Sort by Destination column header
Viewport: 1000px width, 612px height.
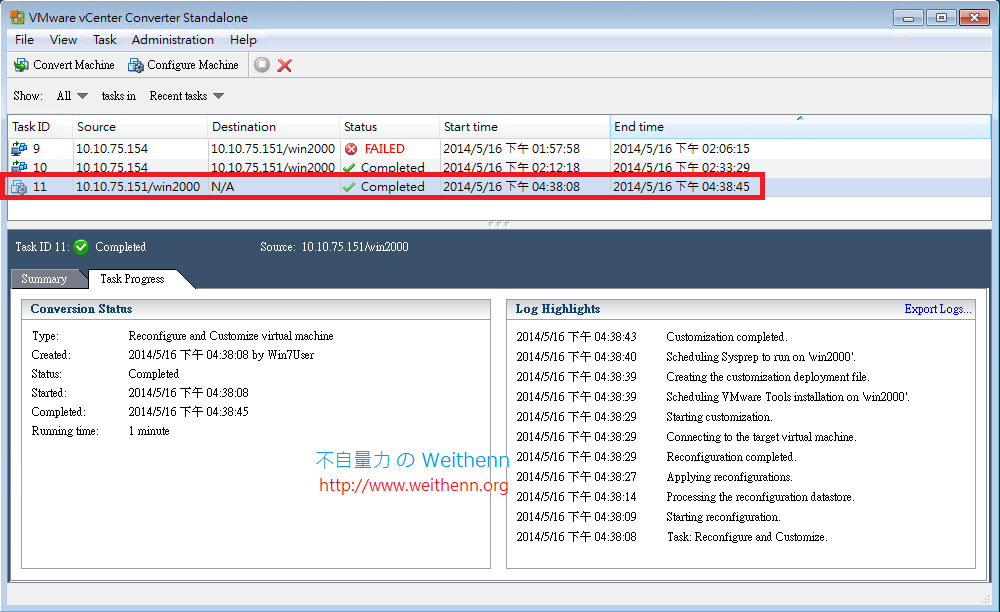273,127
